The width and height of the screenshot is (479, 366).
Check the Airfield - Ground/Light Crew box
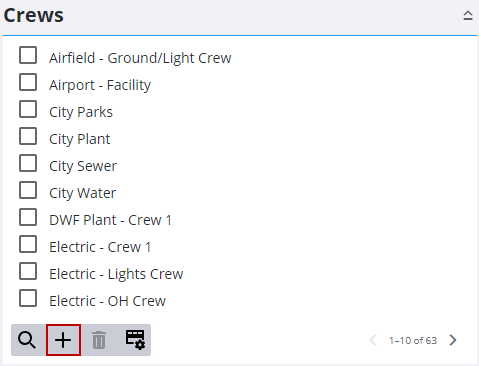point(28,55)
